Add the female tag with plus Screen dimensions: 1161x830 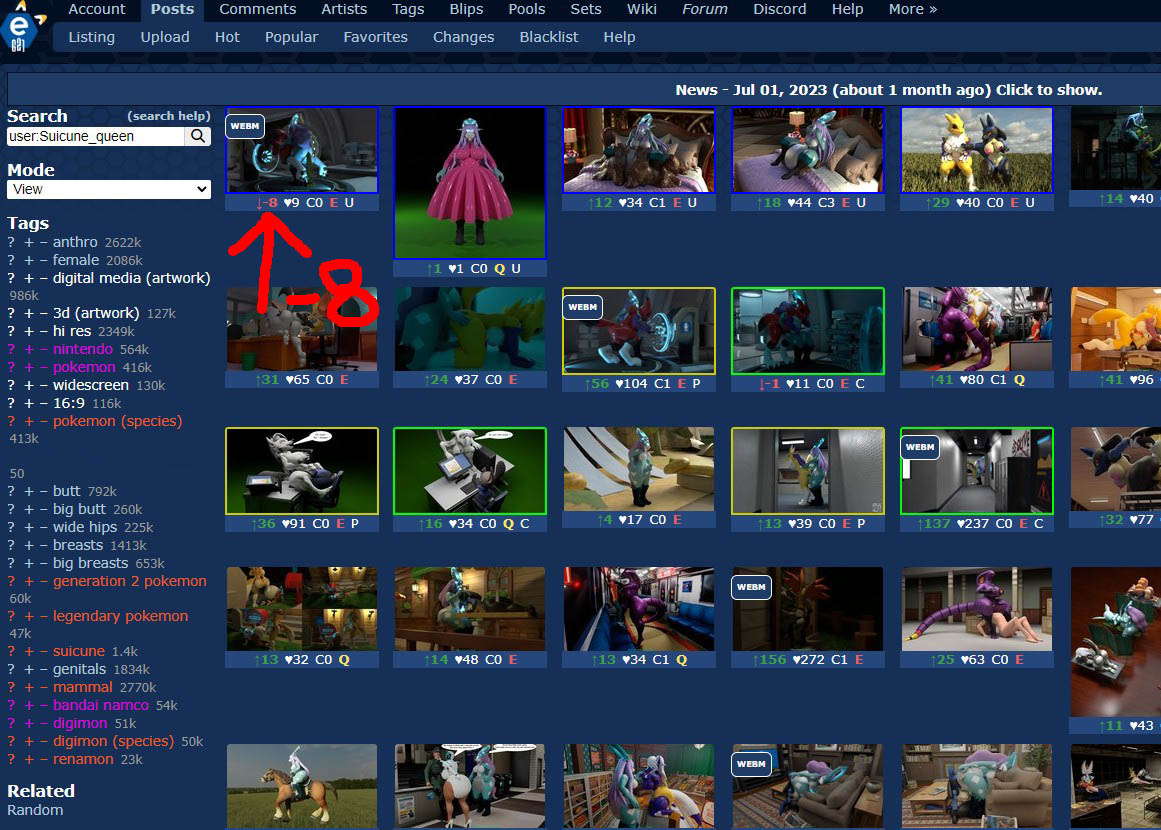(x=29, y=261)
